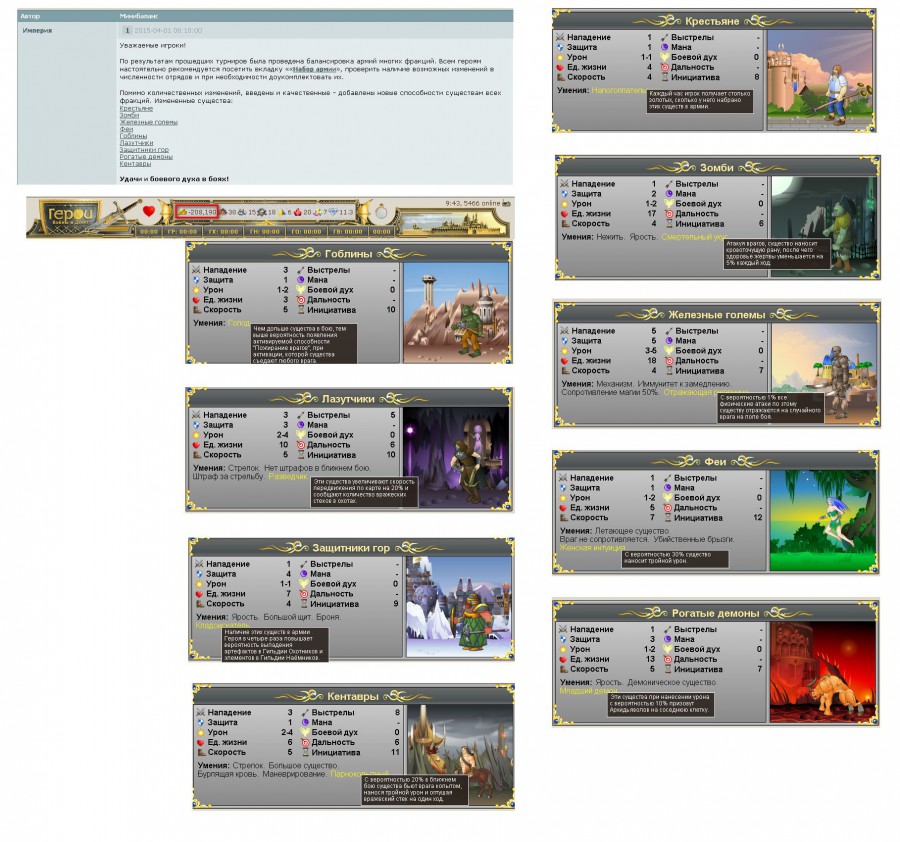Click the ring icon in game header
Screen dimensions: 900x842
pos(381,212)
